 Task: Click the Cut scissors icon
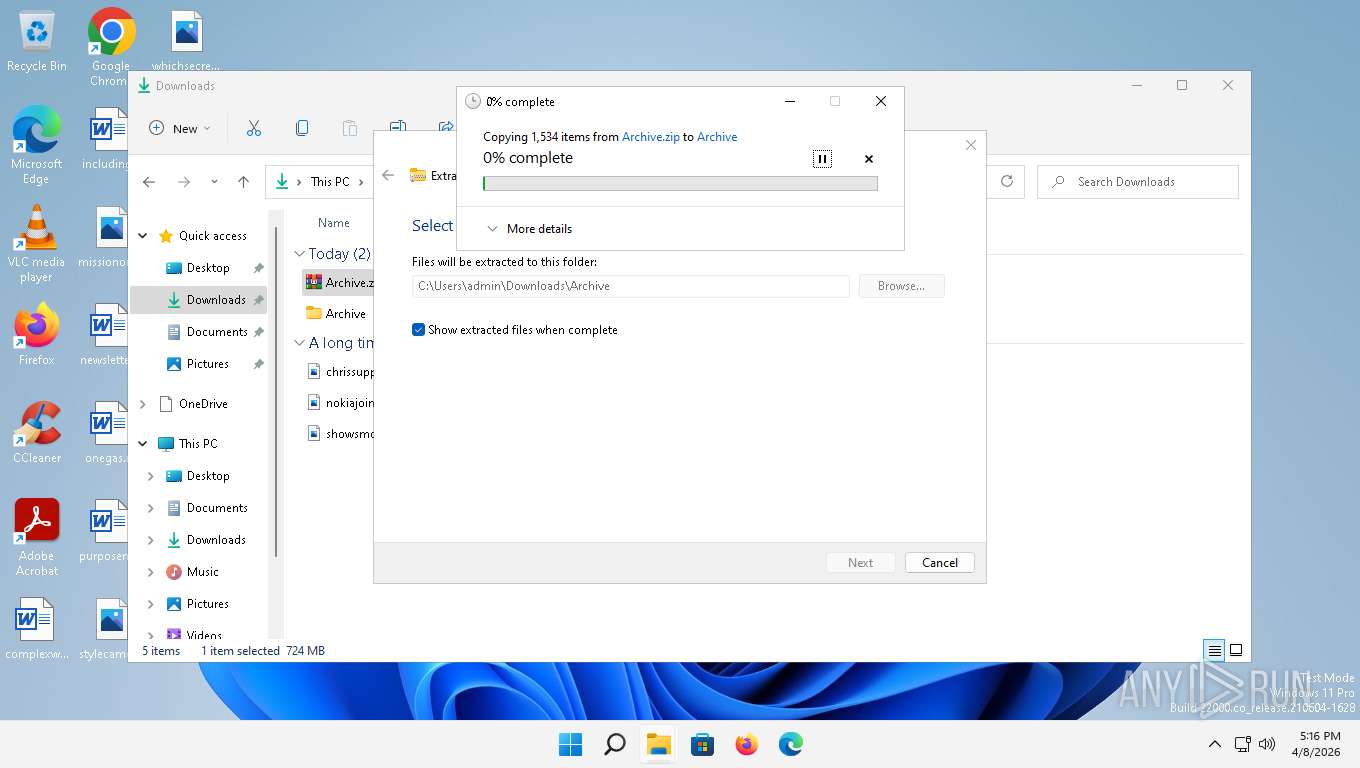click(254, 128)
